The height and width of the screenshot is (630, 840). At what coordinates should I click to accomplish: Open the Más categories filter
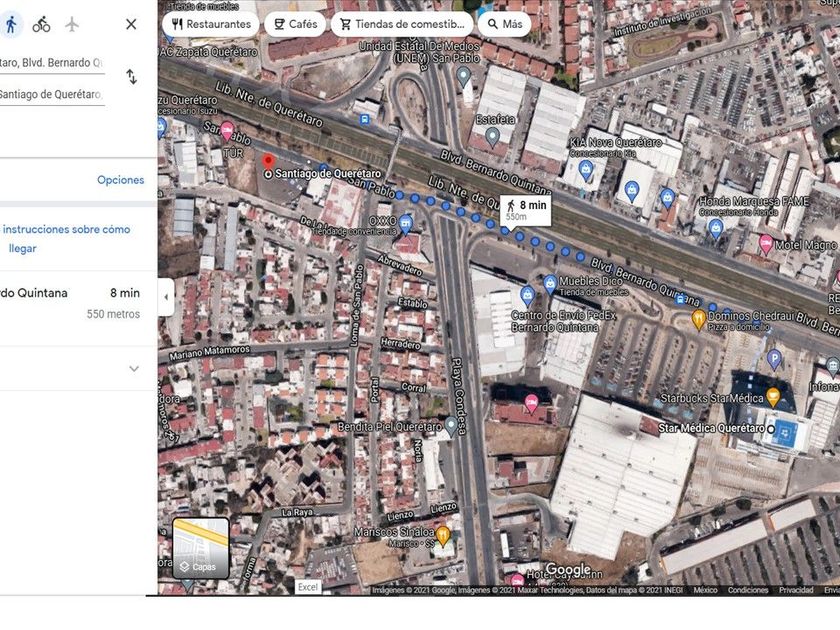tap(504, 24)
